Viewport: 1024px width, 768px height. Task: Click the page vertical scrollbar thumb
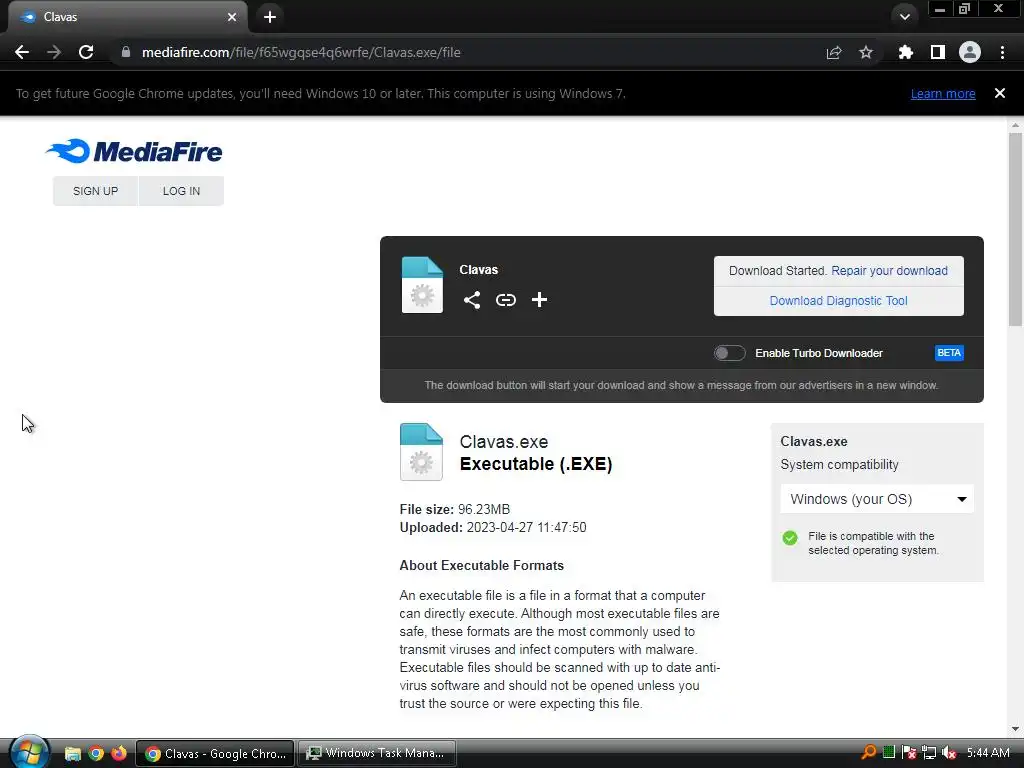point(1015,229)
